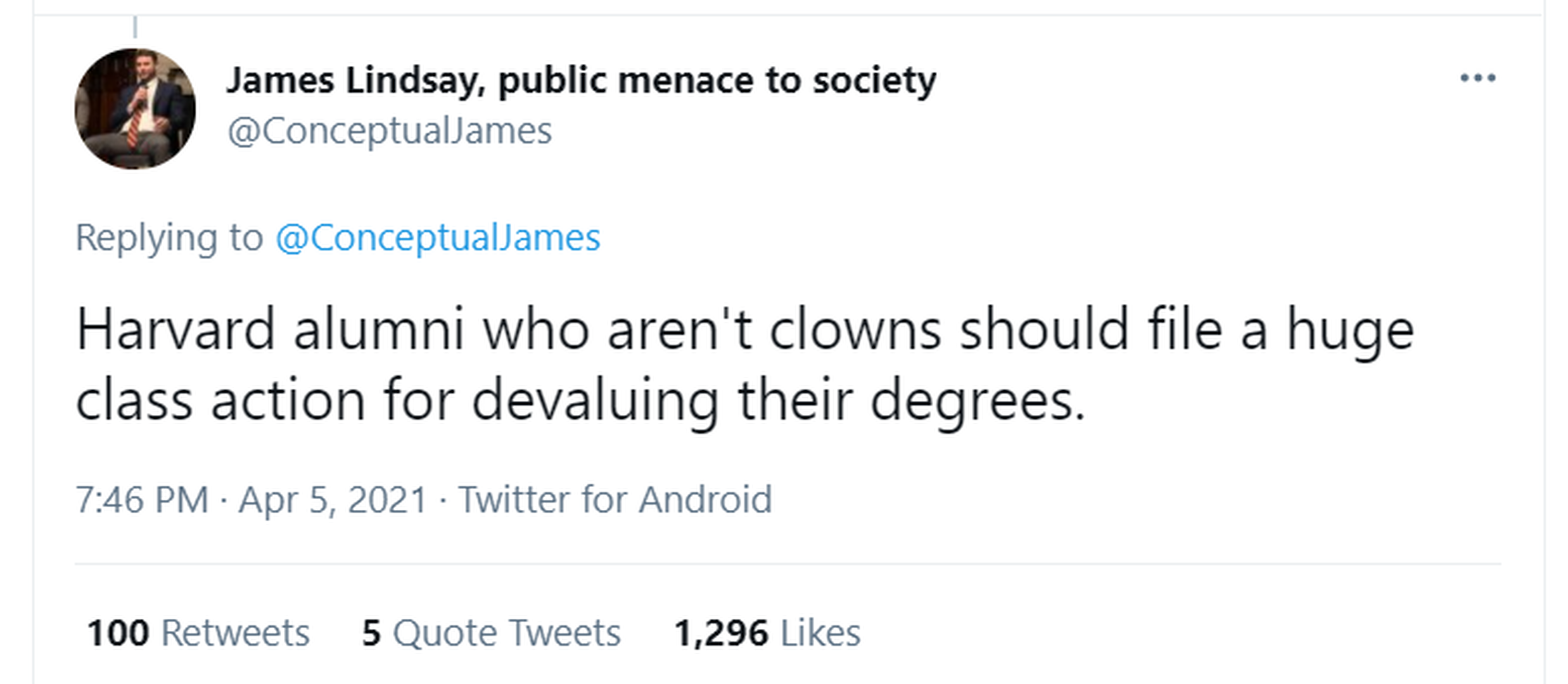Click the thread connector line above the avatar
Image resolution: width=1568 pixels, height=684 pixels.
[135, 28]
